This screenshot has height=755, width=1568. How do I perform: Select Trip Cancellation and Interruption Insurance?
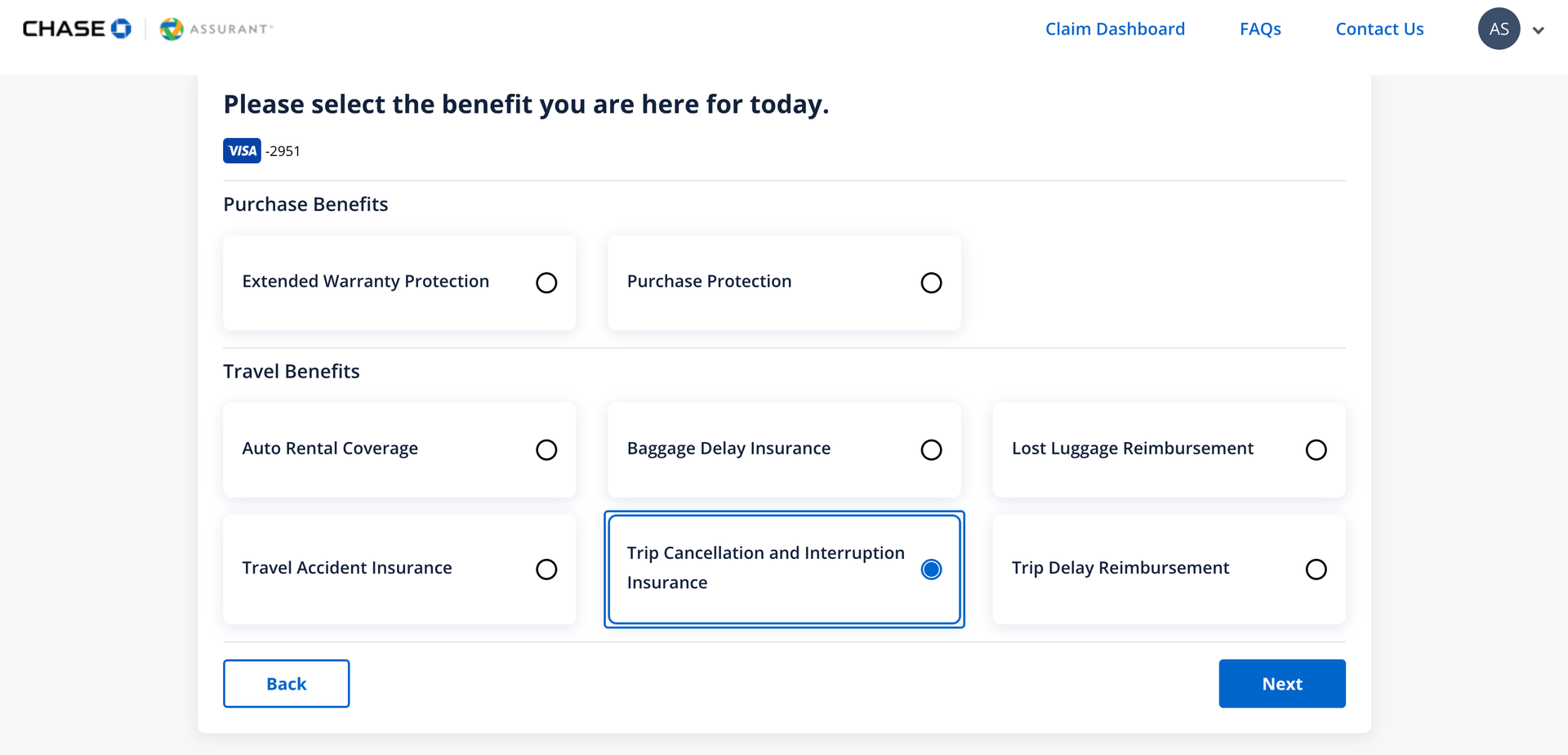point(931,569)
